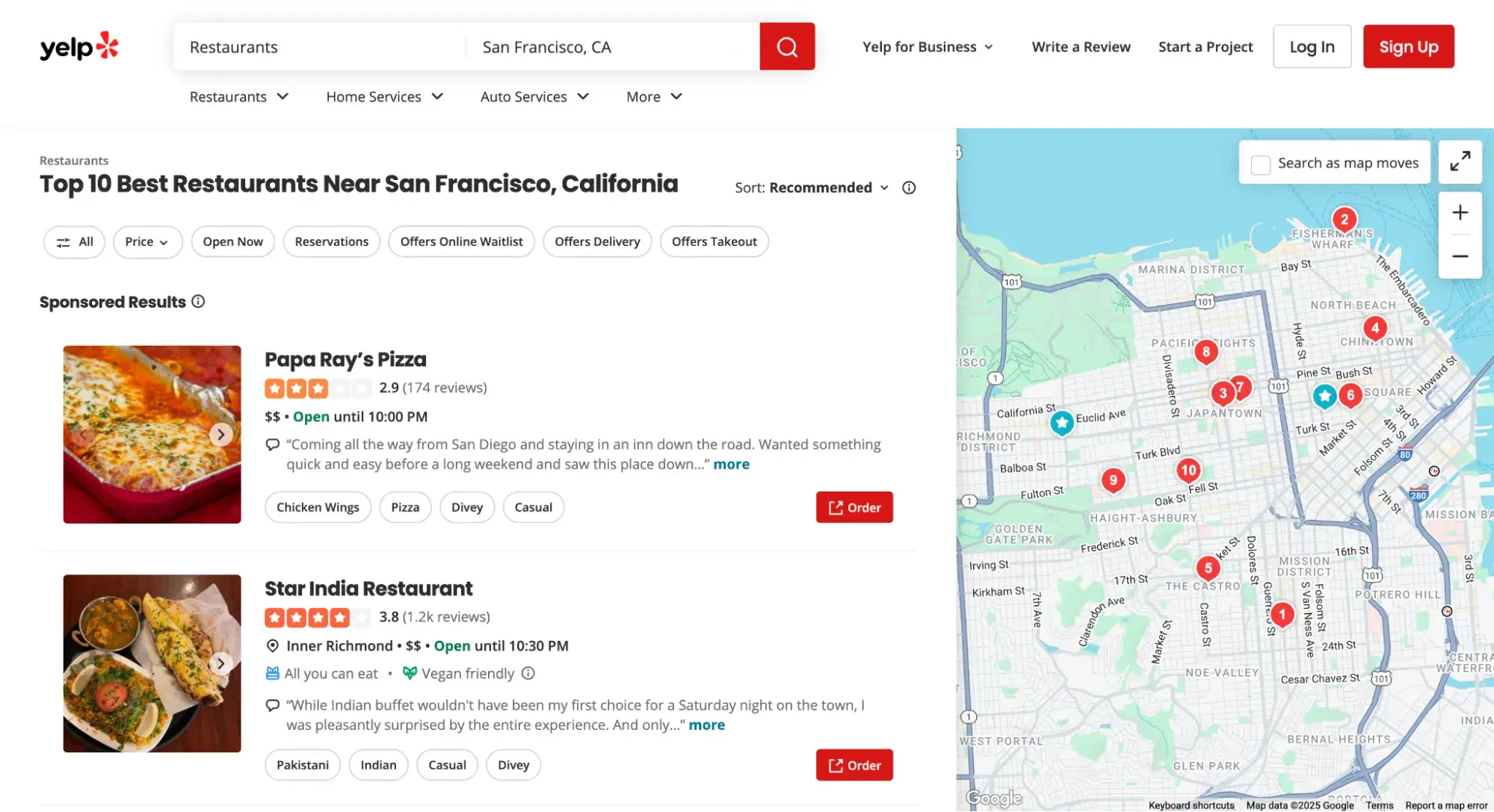Image resolution: width=1494 pixels, height=812 pixels.
Task: Open Papa Ray's Pizza photo thumbnail
Action: click(x=152, y=434)
